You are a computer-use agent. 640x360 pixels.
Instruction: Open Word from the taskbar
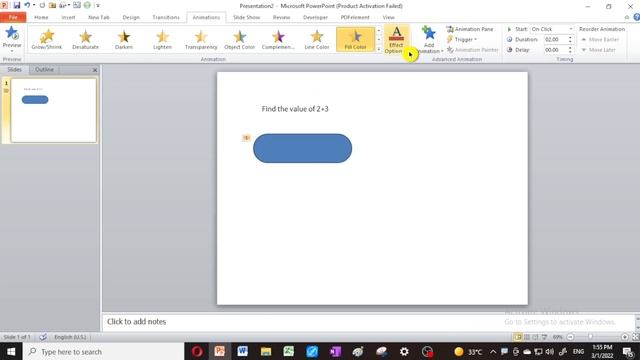point(242,351)
